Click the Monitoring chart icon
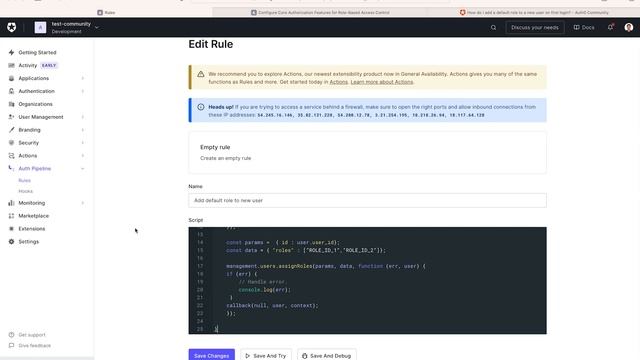The height and width of the screenshot is (360, 640). (11, 203)
